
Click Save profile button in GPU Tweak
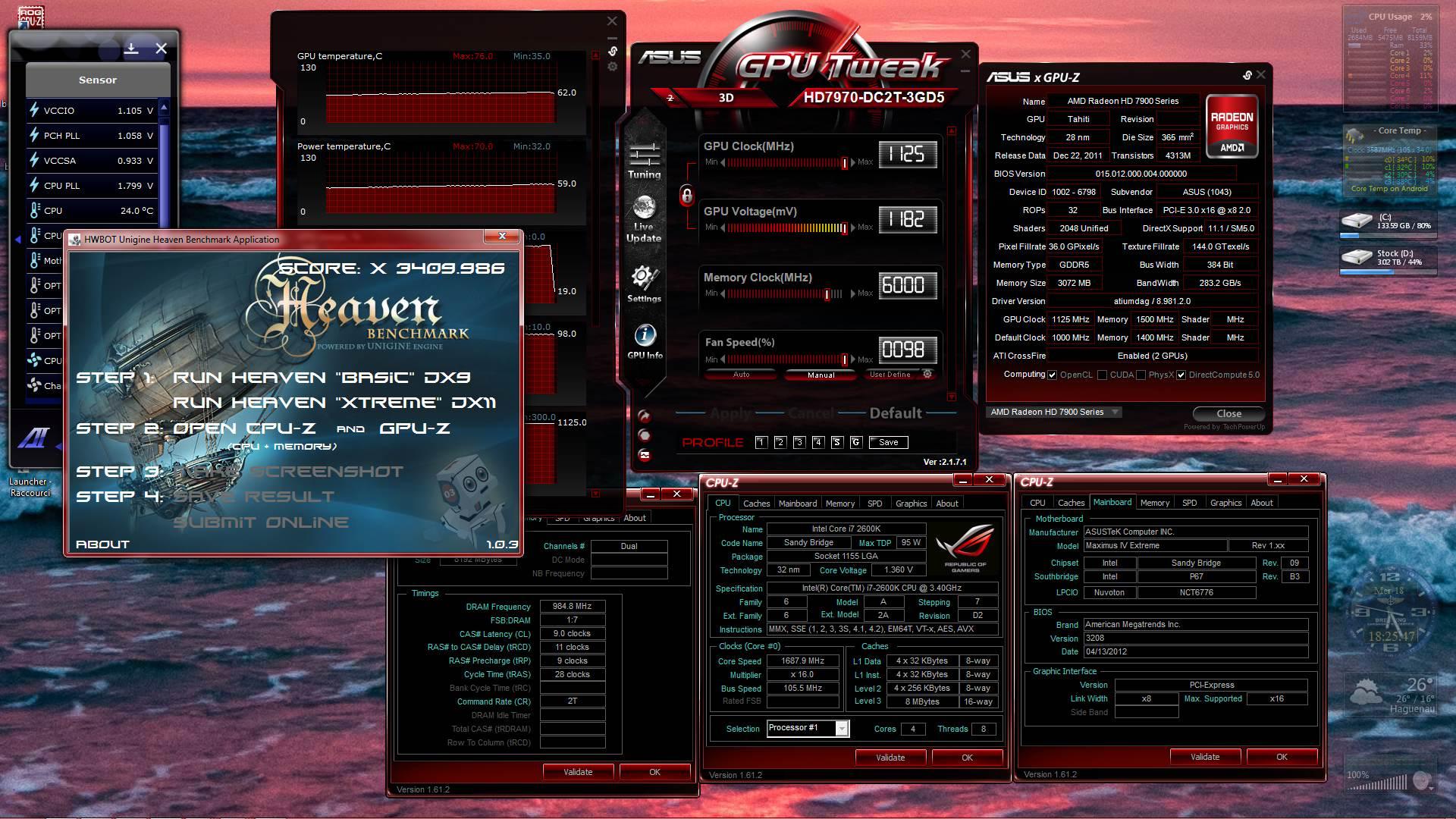pos(888,442)
